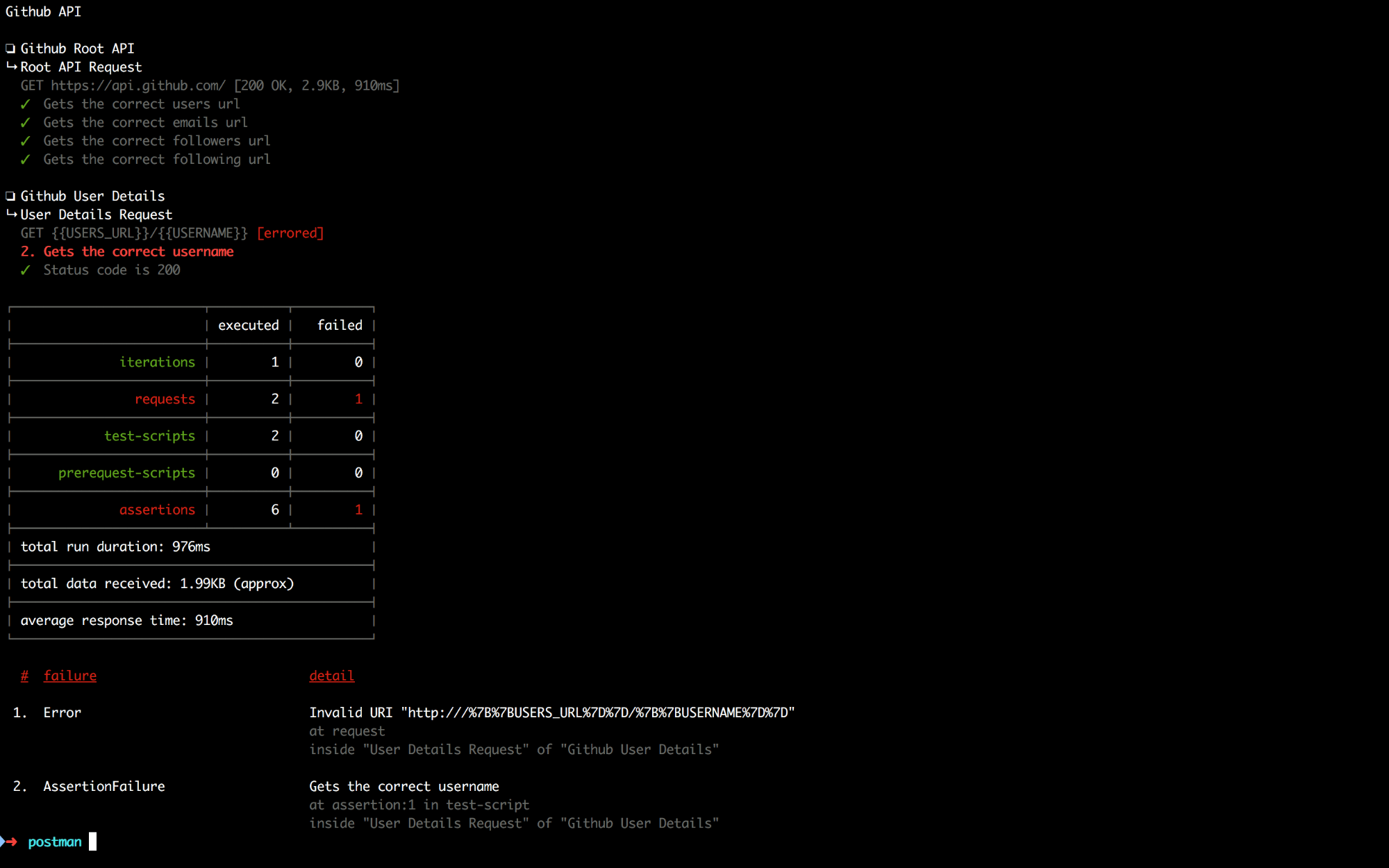This screenshot has width=1389, height=868.
Task: Click the "failed" column header
Action: 340,326
